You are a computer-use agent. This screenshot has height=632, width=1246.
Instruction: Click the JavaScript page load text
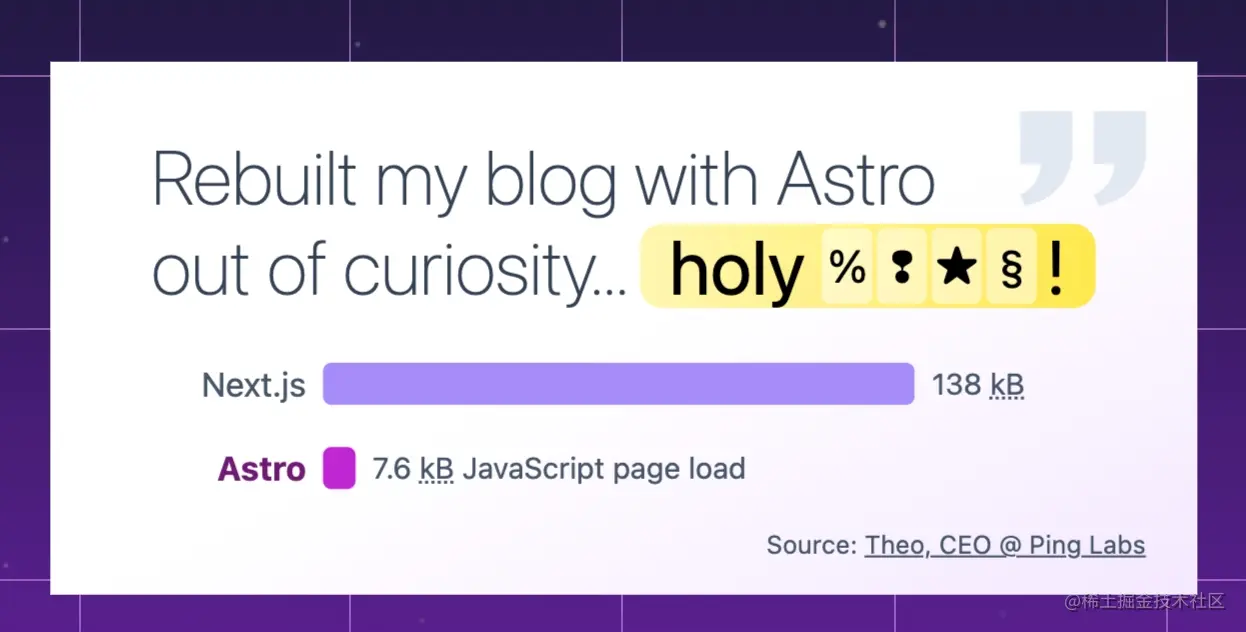[x=604, y=468]
